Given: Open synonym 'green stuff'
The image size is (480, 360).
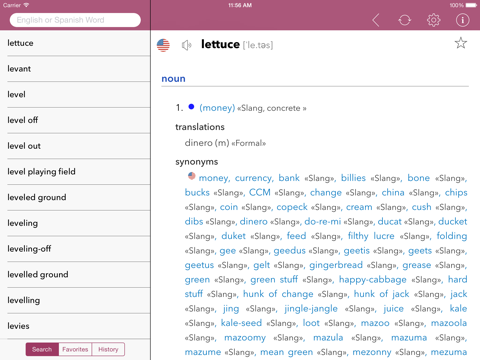Looking at the screenshot, I should click(274, 280).
